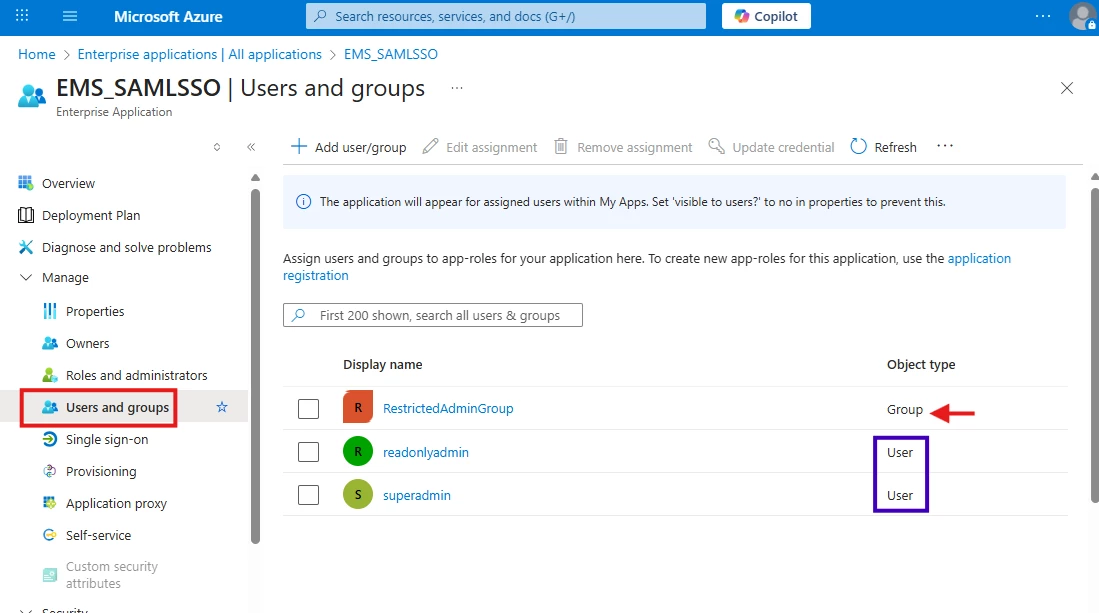Click the Application proxy icon
The height and width of the screenshot is (613, 1099).
point(50,502)
